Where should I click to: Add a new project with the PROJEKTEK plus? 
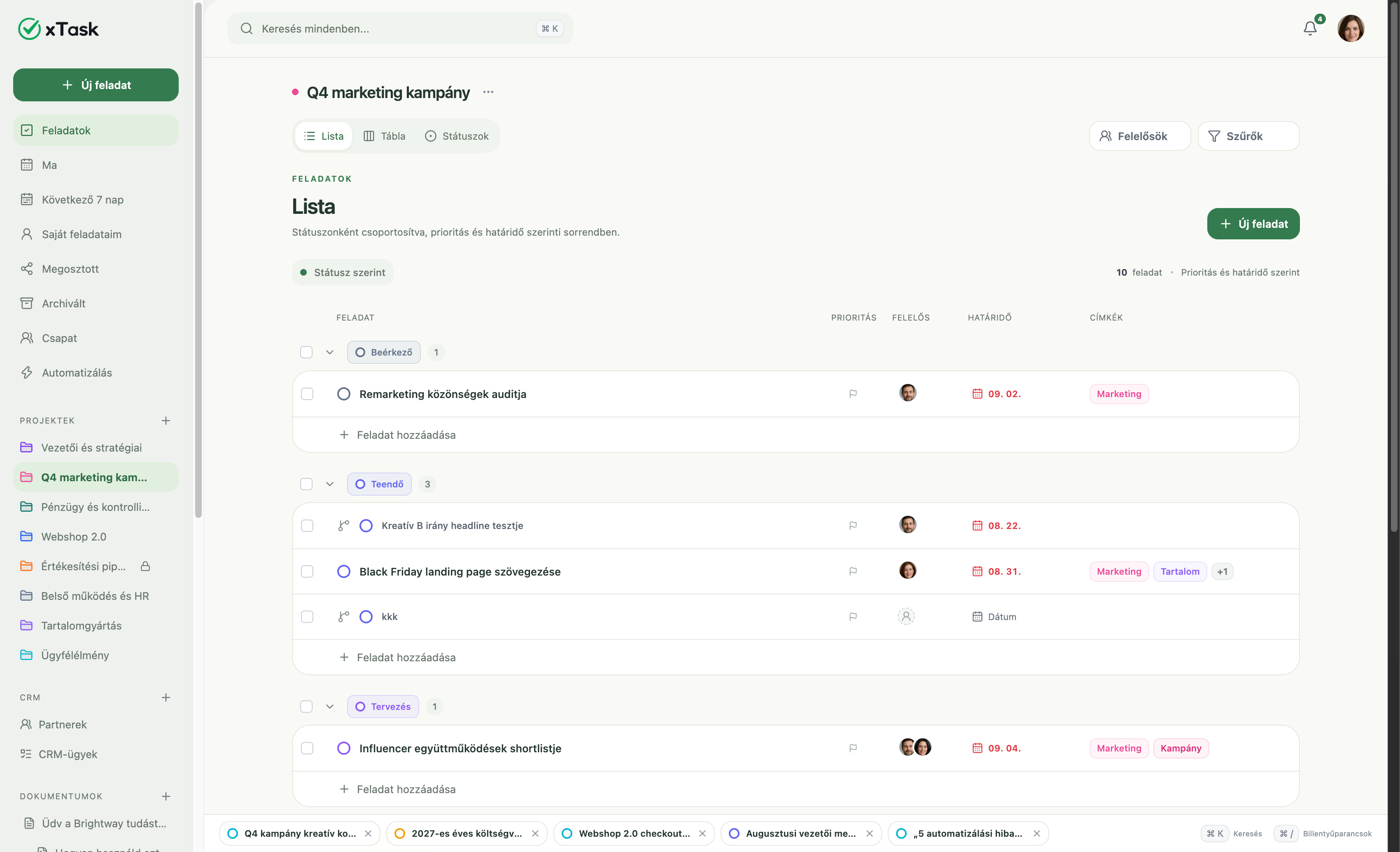[166, 421]
